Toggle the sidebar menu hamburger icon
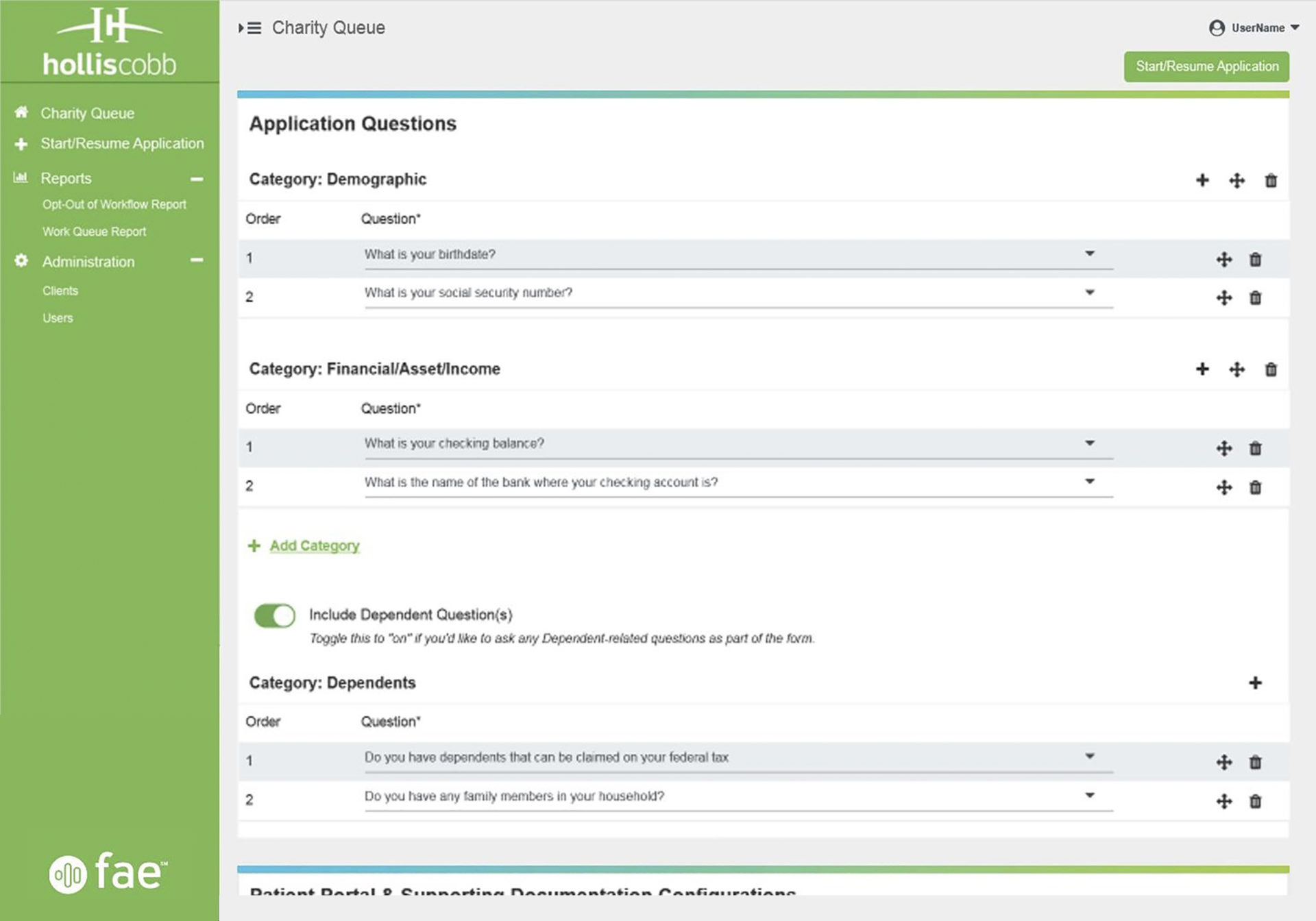Screen dimensions: 1316x921 click(250, 28)
